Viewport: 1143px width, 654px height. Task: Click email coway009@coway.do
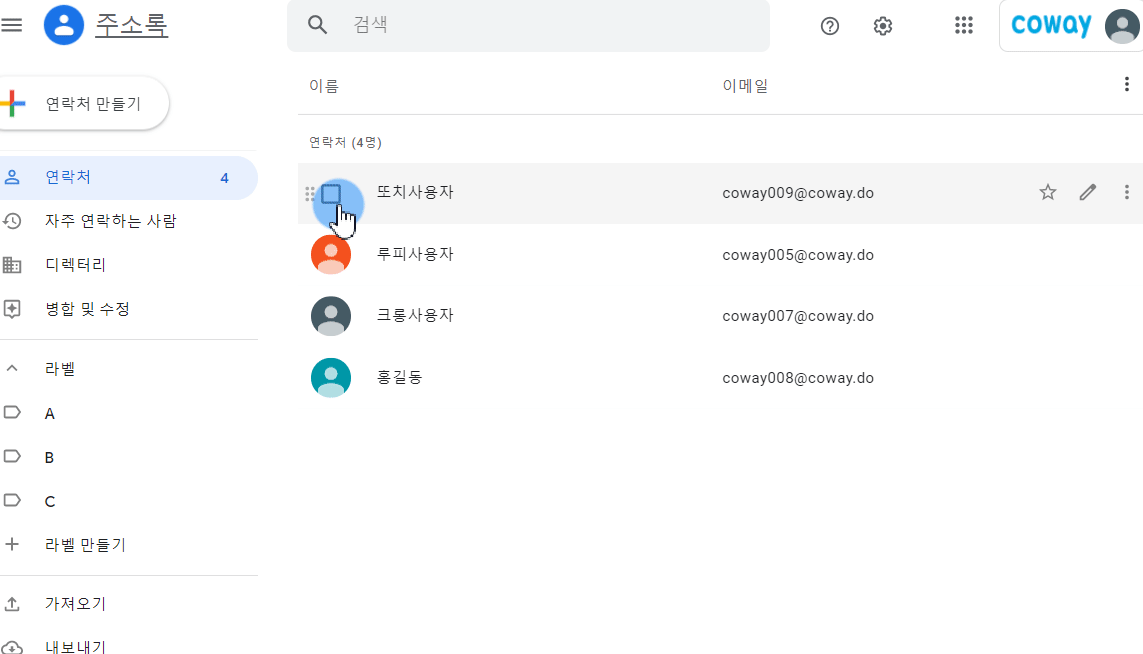tap(797, 193)
